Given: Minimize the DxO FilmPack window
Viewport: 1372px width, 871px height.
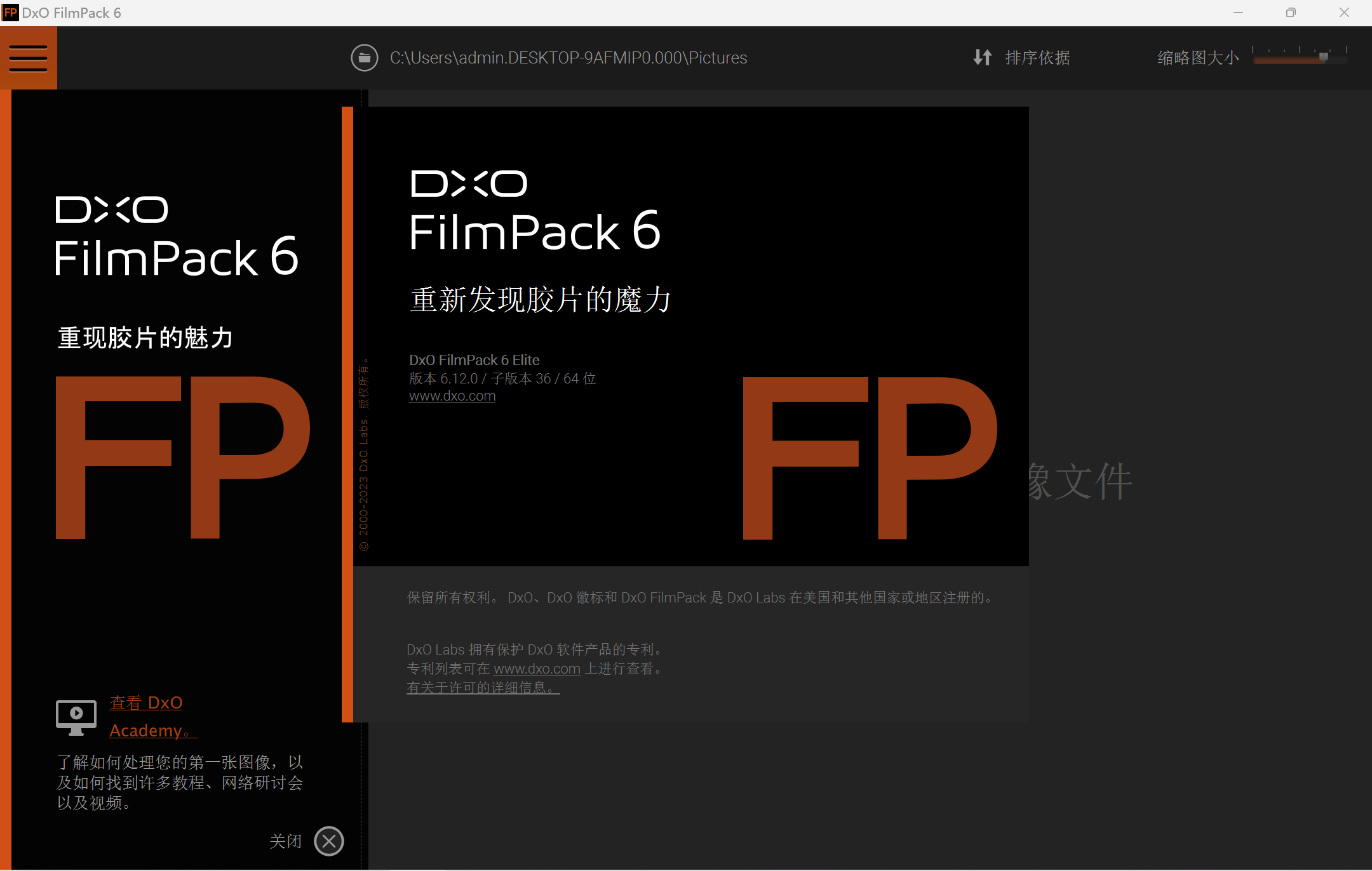Looking at the screenshot, I should tap(1238, 13).
